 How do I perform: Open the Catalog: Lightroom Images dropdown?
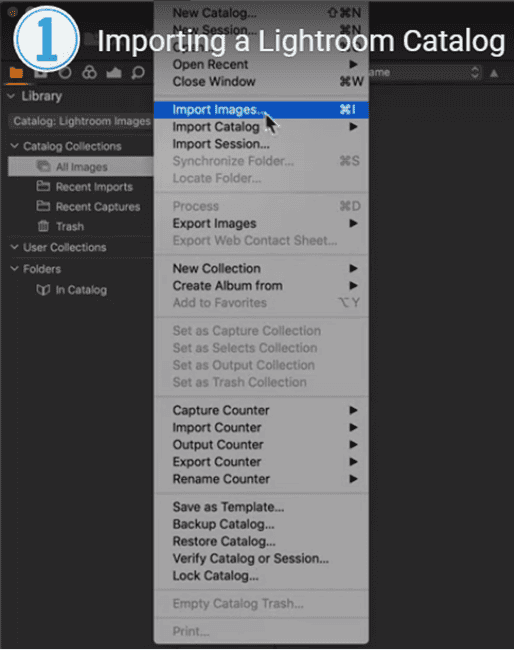(81, 121)
